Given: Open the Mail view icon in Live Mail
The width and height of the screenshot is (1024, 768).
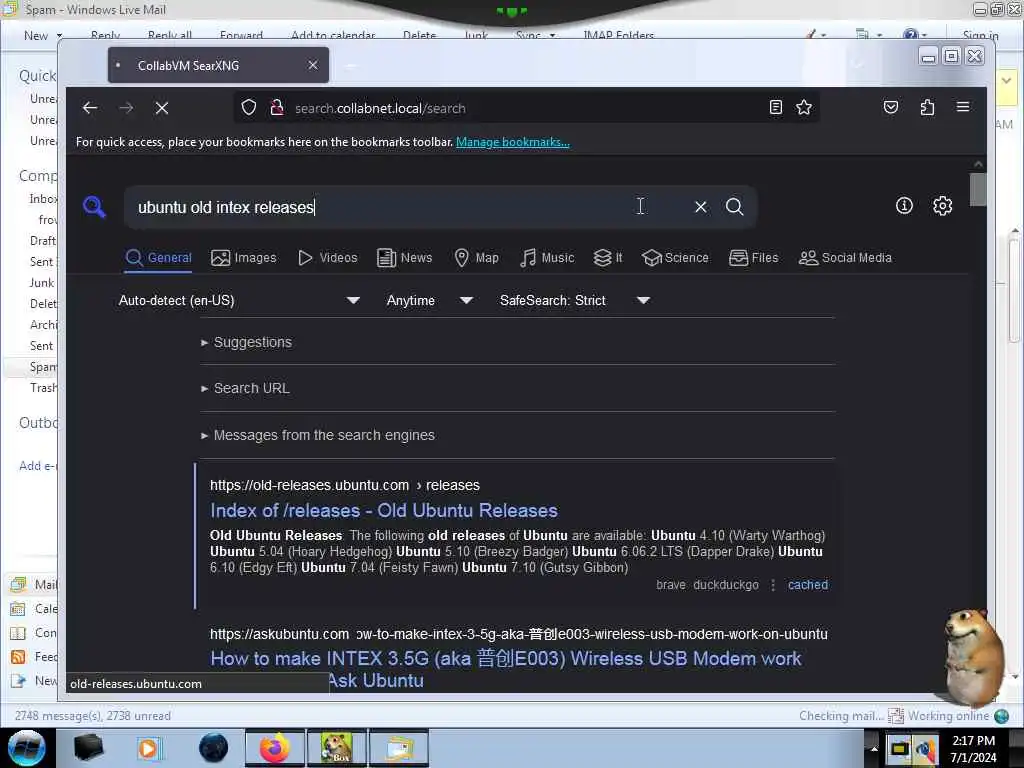Looking at the screenshot, I should (x=18, y=584).
